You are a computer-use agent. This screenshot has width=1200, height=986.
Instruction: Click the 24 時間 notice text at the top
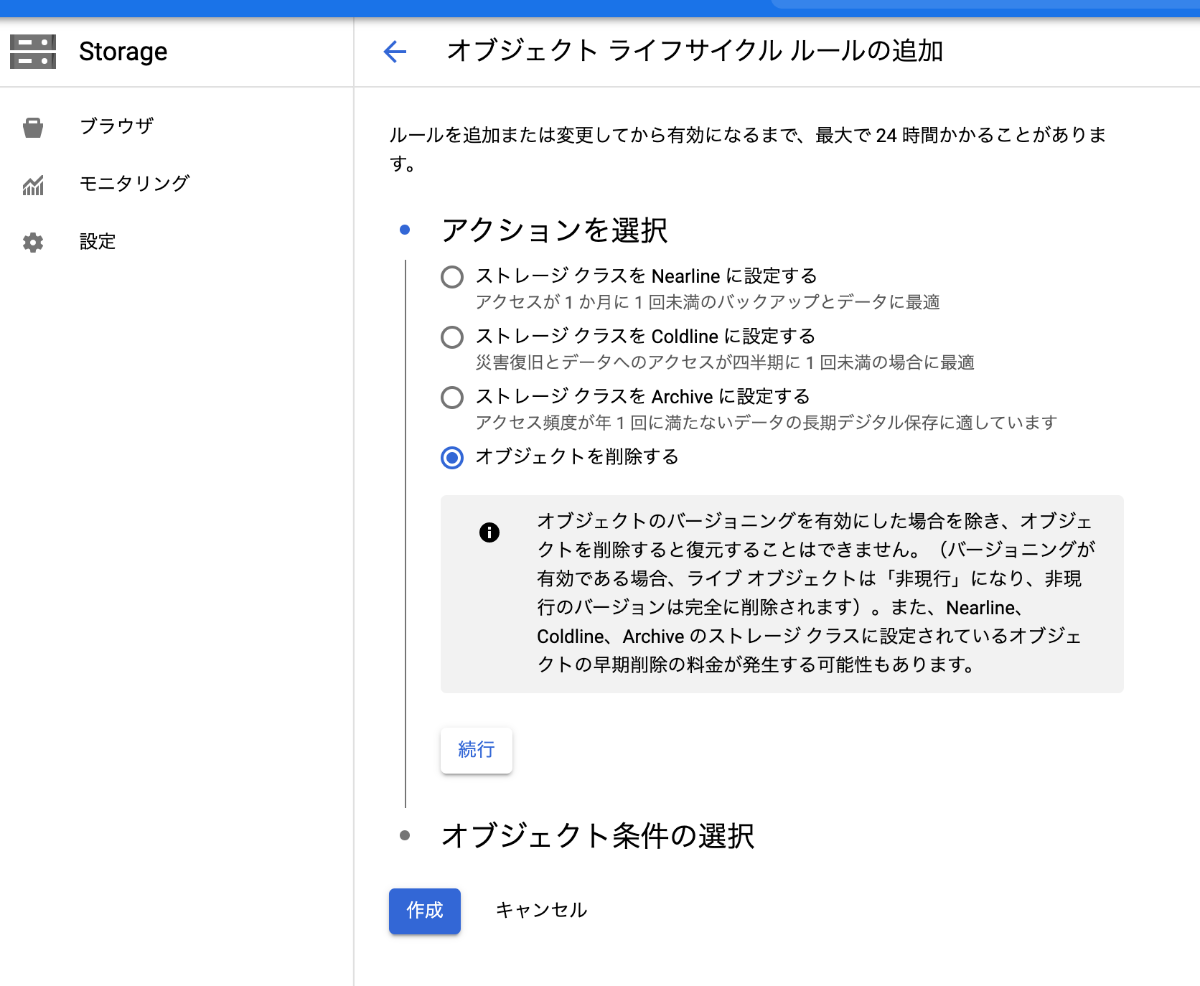(x=748, y=149)
